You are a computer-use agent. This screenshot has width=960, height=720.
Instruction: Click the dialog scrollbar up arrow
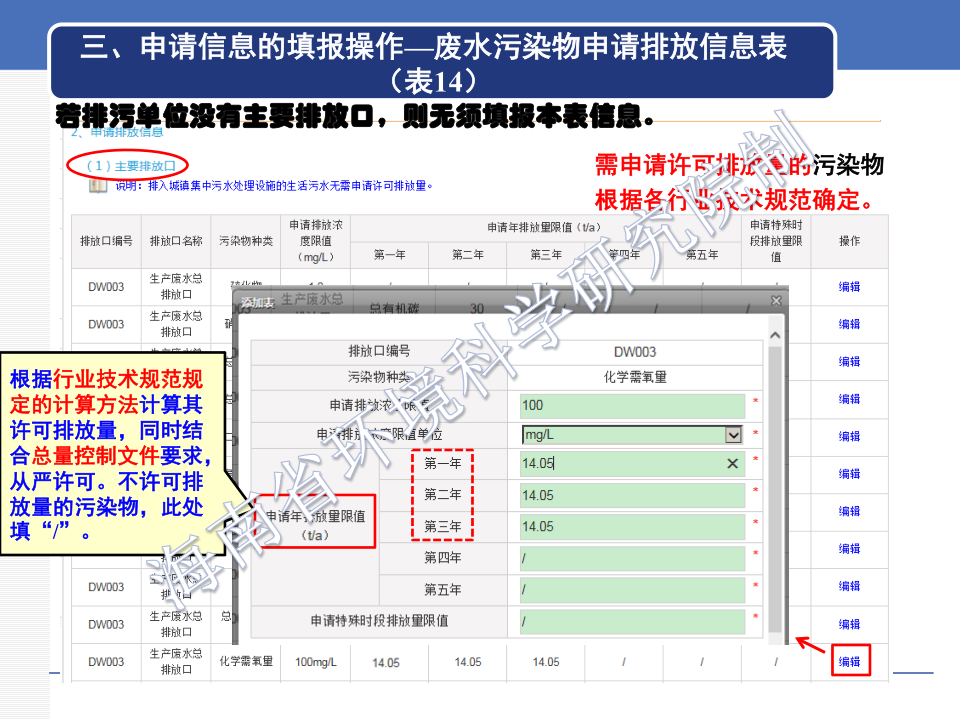[x=775, y=336]
